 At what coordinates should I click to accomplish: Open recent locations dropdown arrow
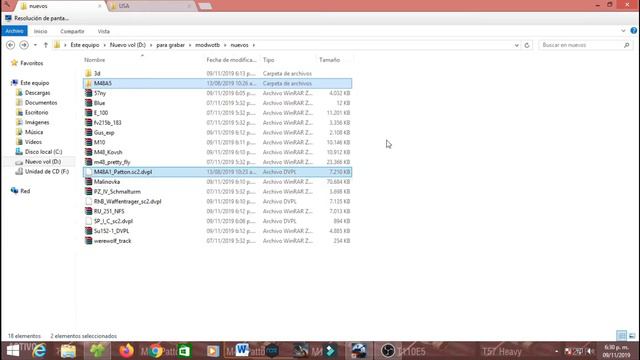[x=36, y=45]
